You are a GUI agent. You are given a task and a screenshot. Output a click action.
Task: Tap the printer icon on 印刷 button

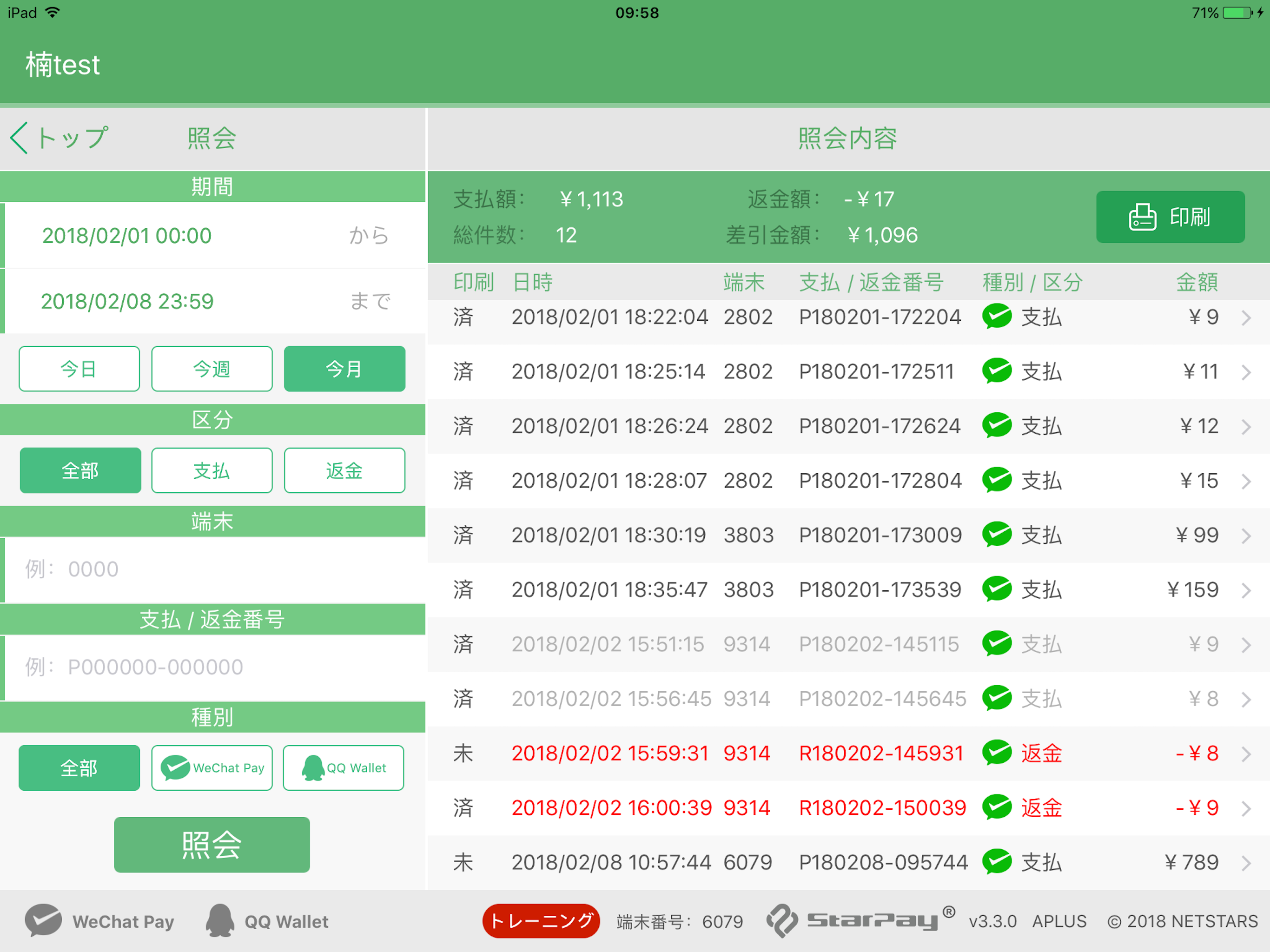(1142, 217)
